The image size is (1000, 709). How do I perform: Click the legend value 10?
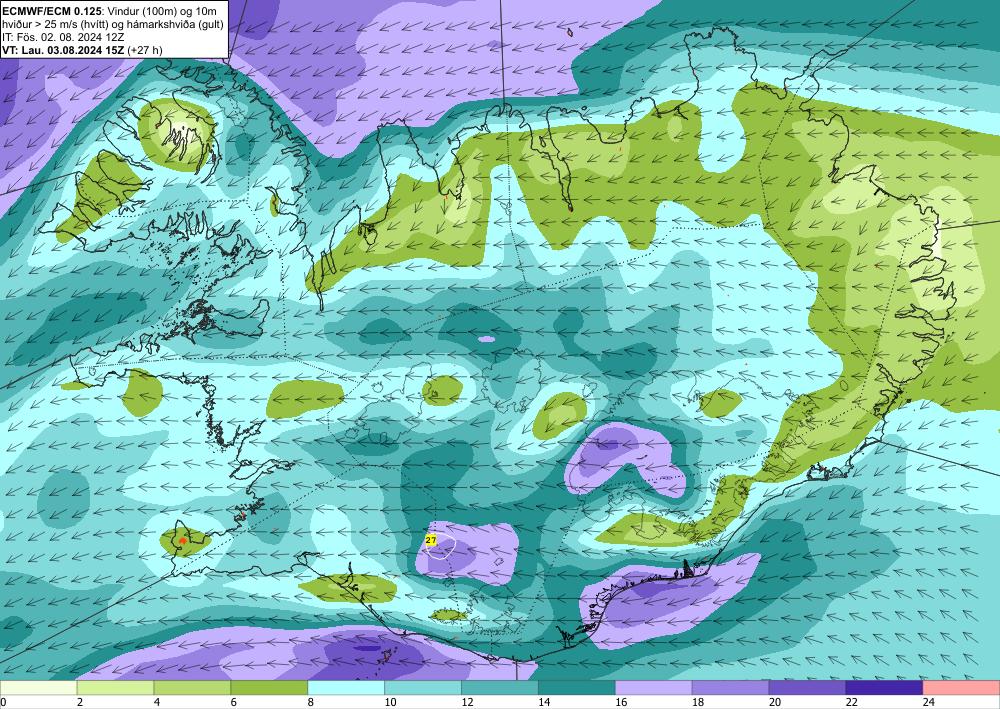(x=390, y=702)
